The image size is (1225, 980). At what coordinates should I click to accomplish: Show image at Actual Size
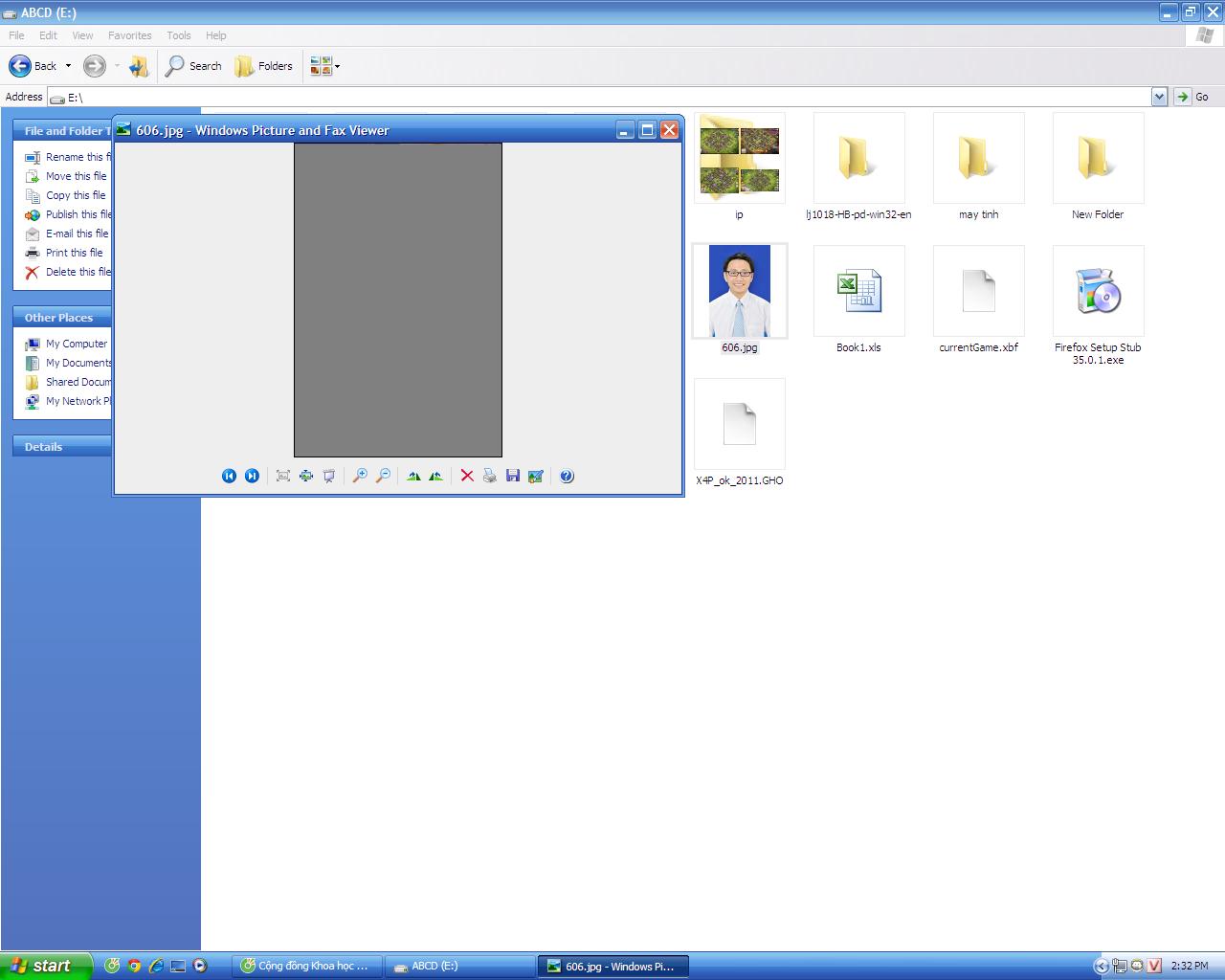pyautogui.click(x=306, y=476)
